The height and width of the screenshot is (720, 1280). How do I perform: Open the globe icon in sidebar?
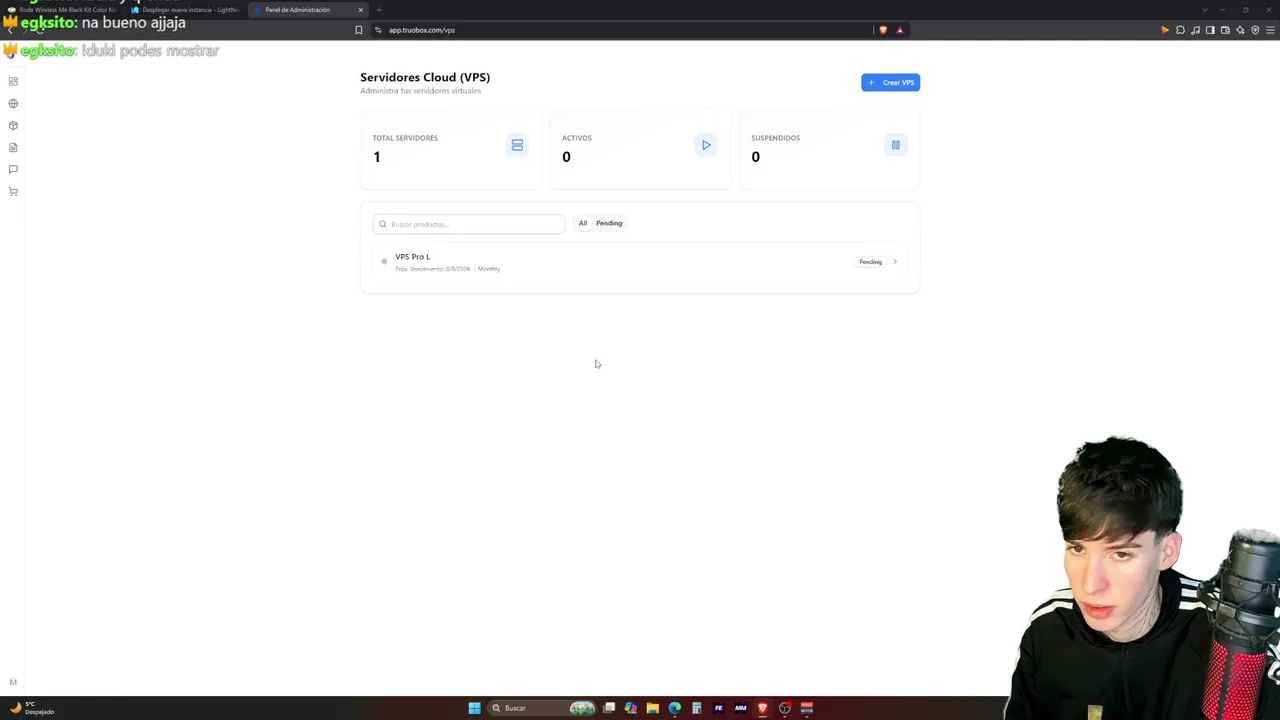click(x=13, y=103)
